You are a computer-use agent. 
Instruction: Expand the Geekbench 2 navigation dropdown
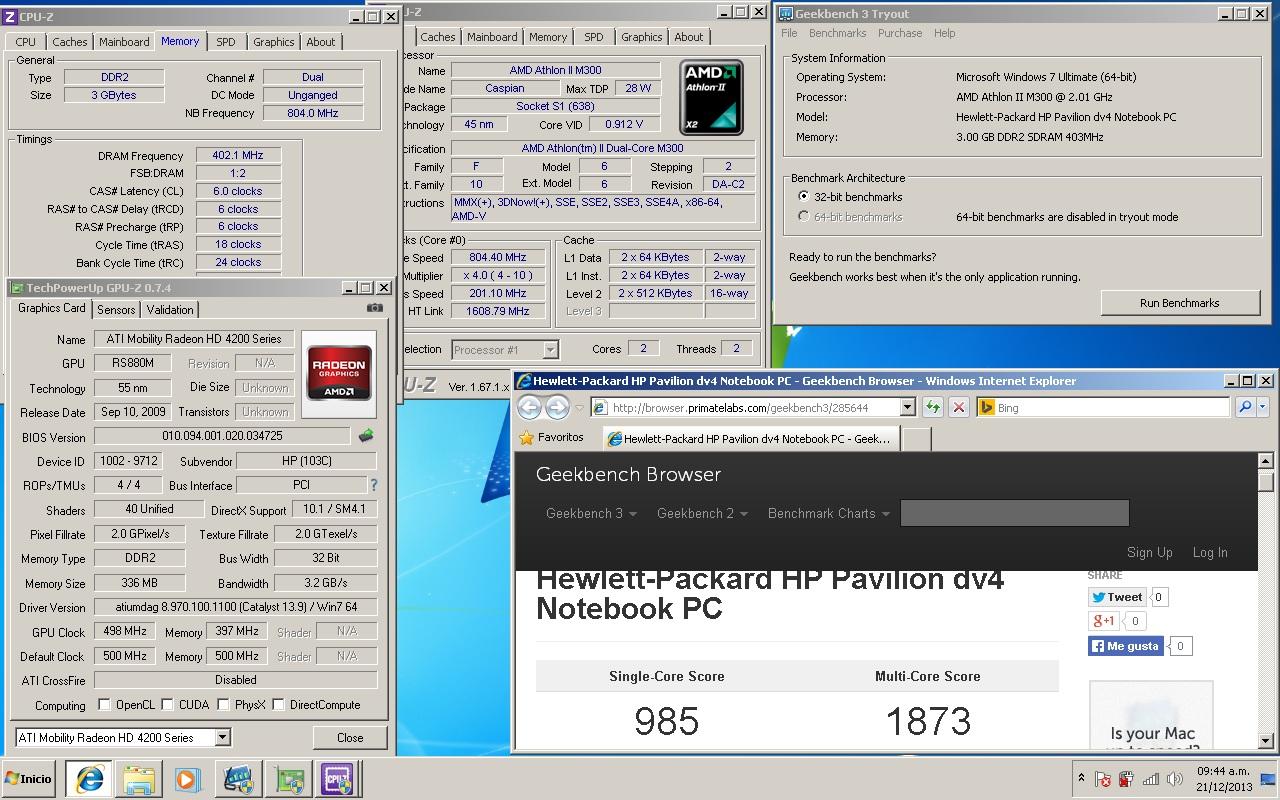pyautogui.click(x=702, y=513)
